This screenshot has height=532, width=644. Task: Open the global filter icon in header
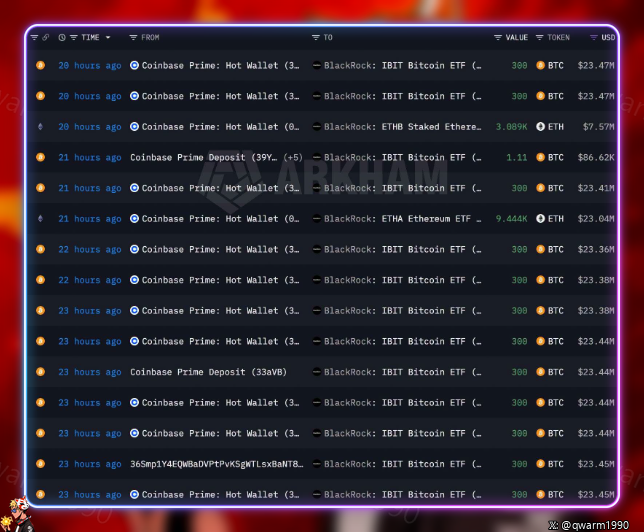point(34,38)
